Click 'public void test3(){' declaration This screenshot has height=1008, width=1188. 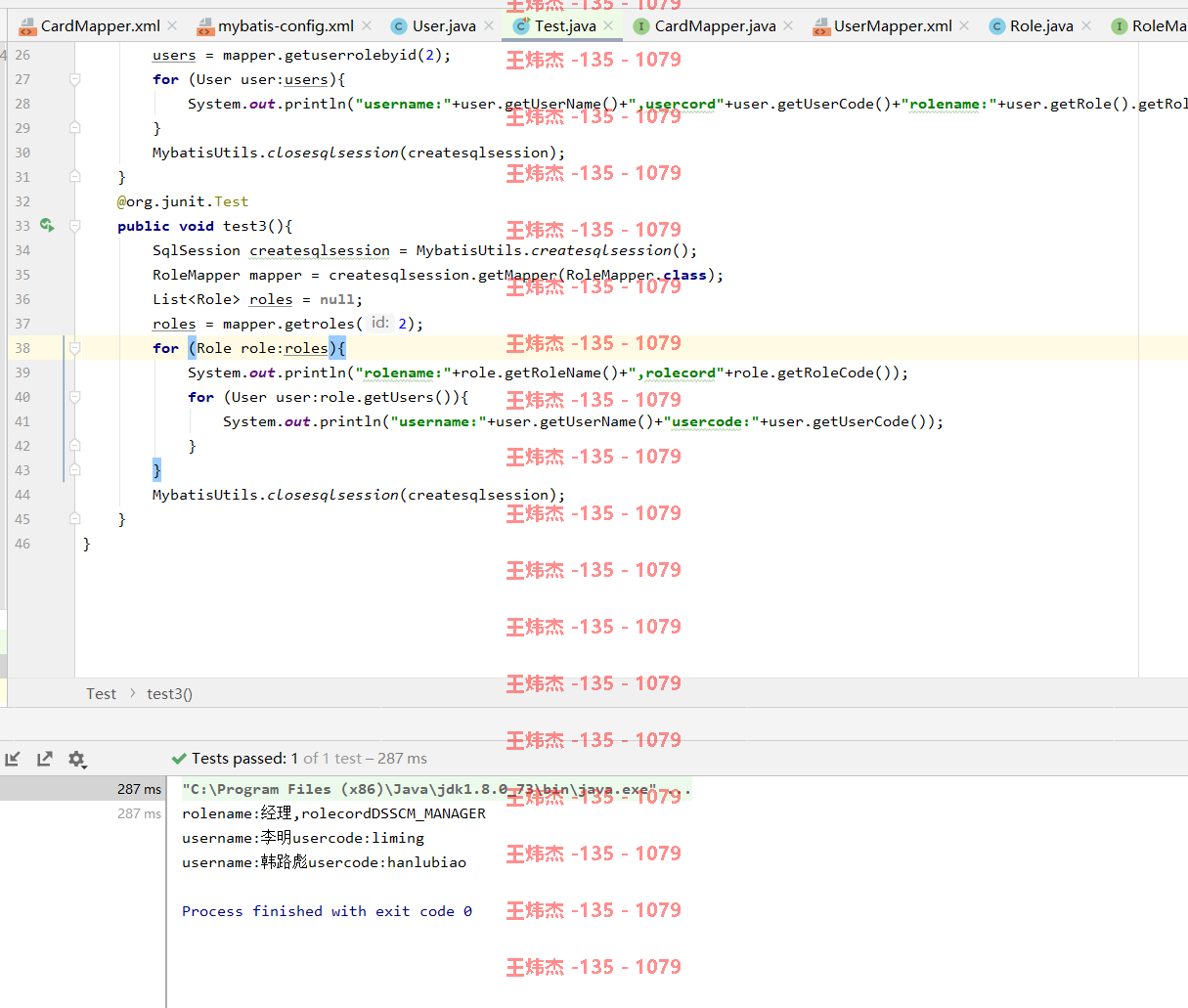[x=204, y=226]
